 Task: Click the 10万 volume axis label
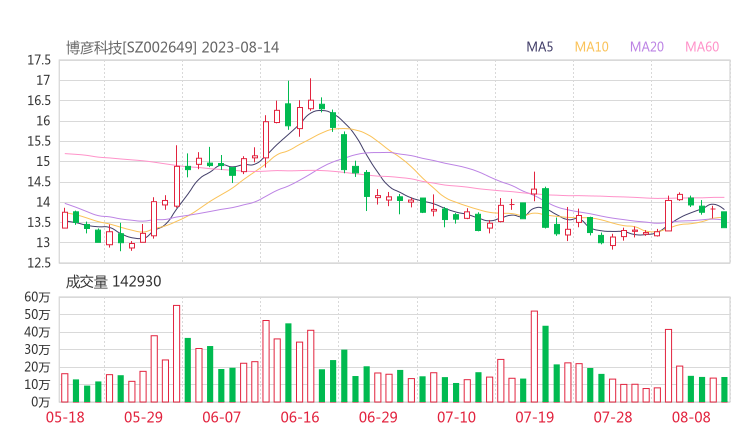pos(37,385)
